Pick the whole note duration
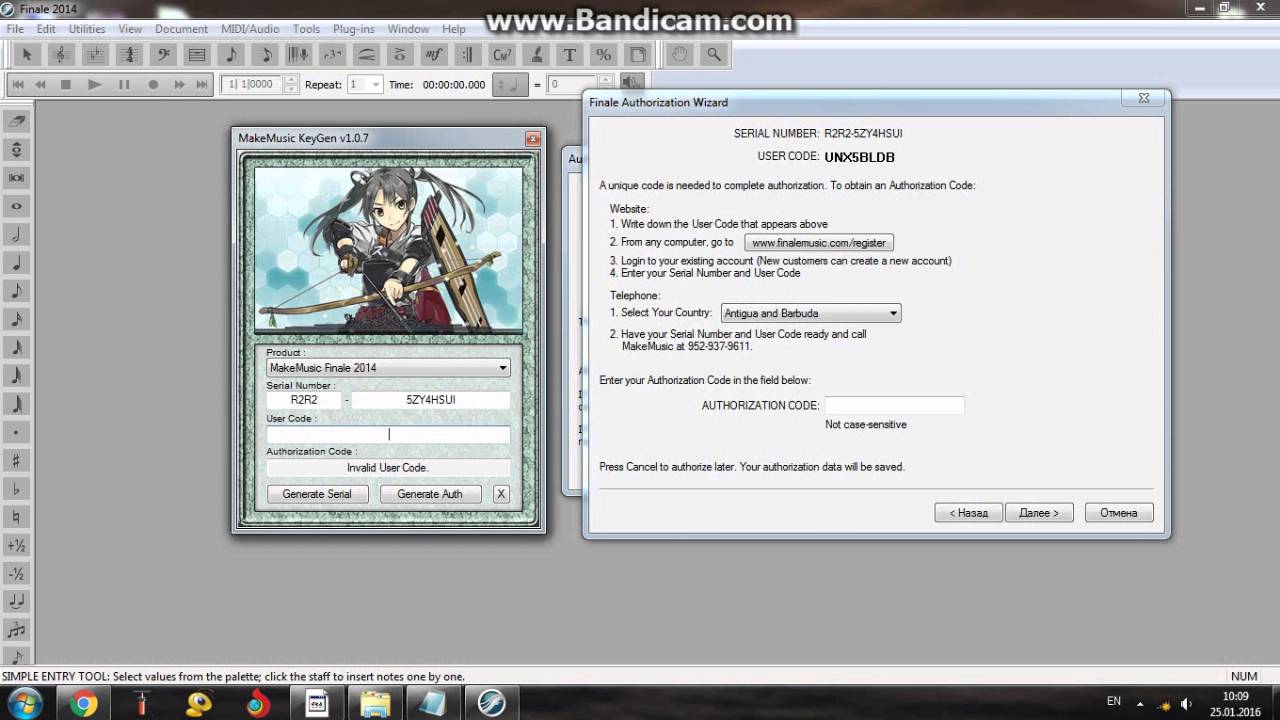The height and width of the screenshot is (720, 1280). (16, 207)
